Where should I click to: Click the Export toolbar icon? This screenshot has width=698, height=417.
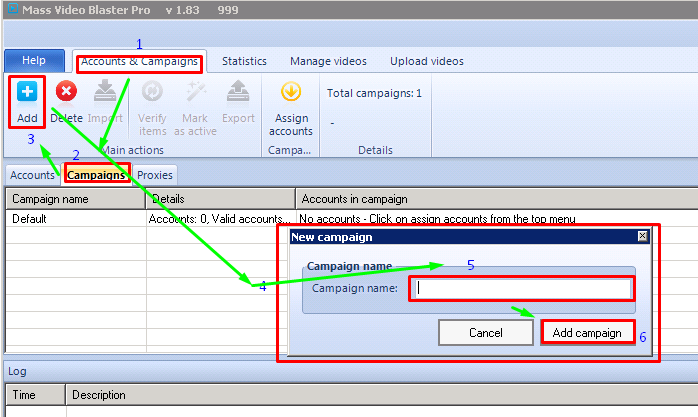238,91
